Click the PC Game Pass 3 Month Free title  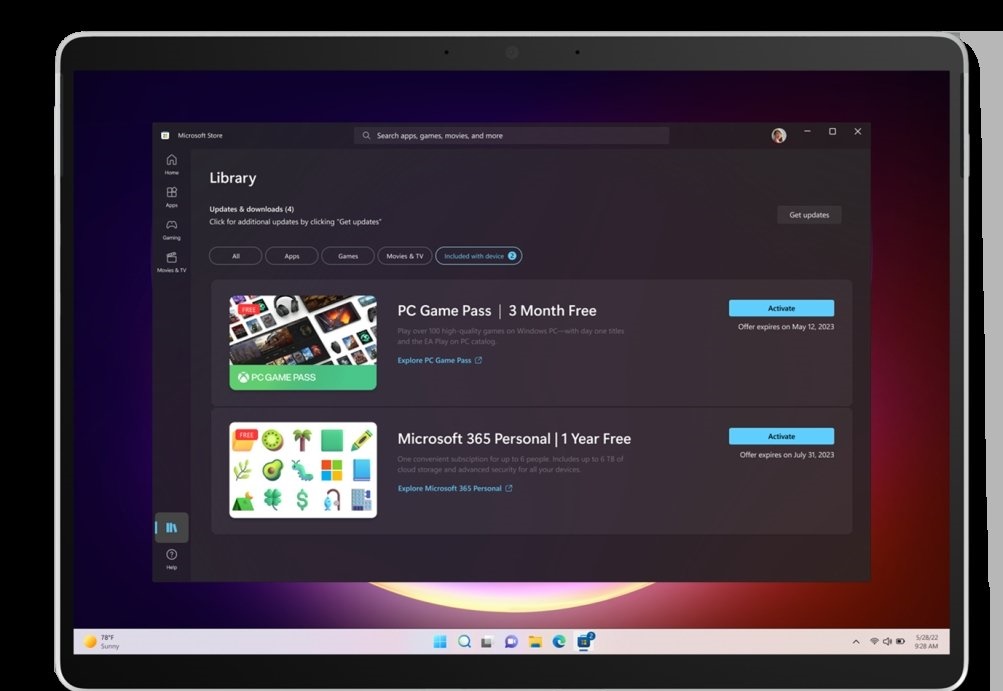point(497,311)
